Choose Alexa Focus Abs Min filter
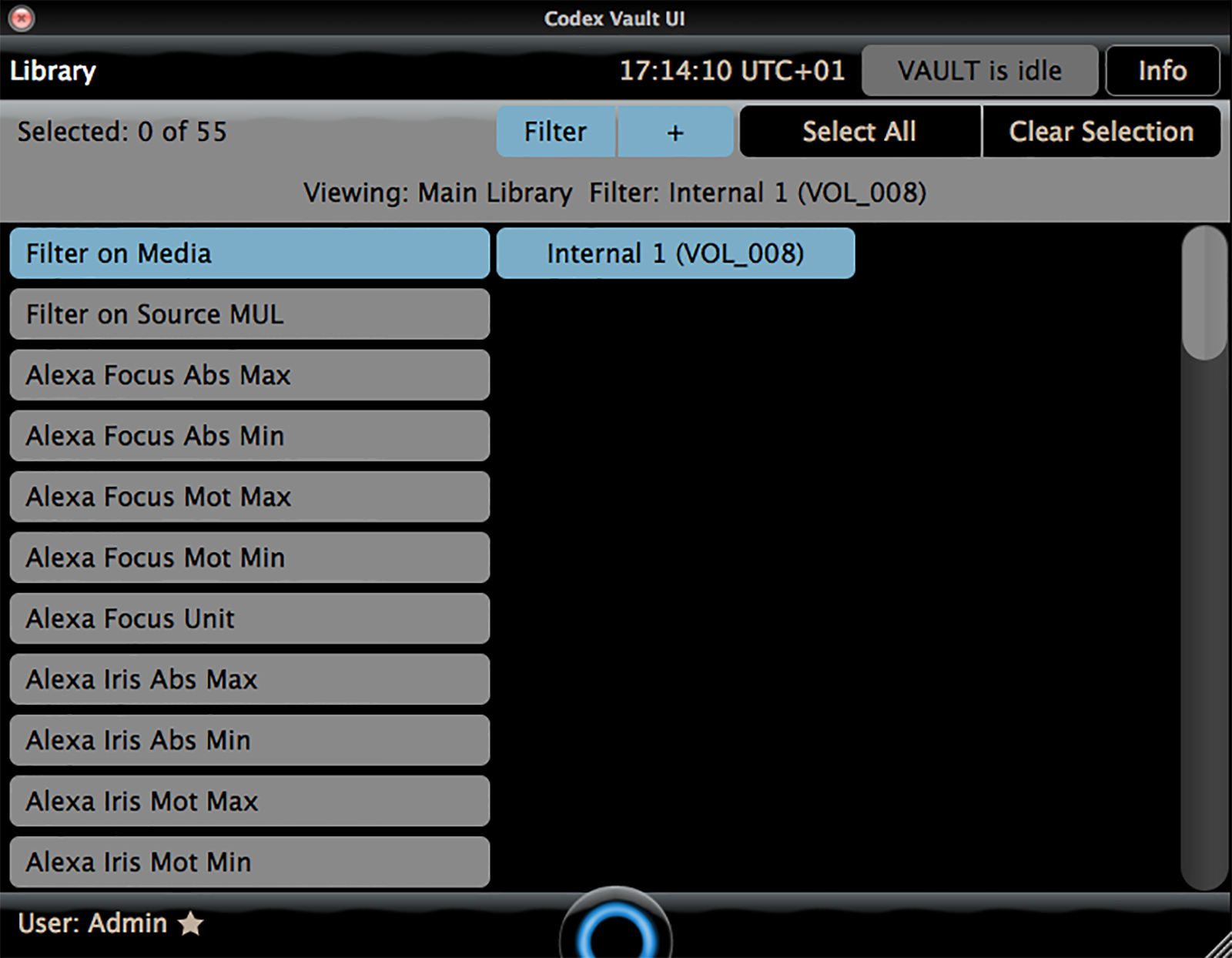 [249, 436]
